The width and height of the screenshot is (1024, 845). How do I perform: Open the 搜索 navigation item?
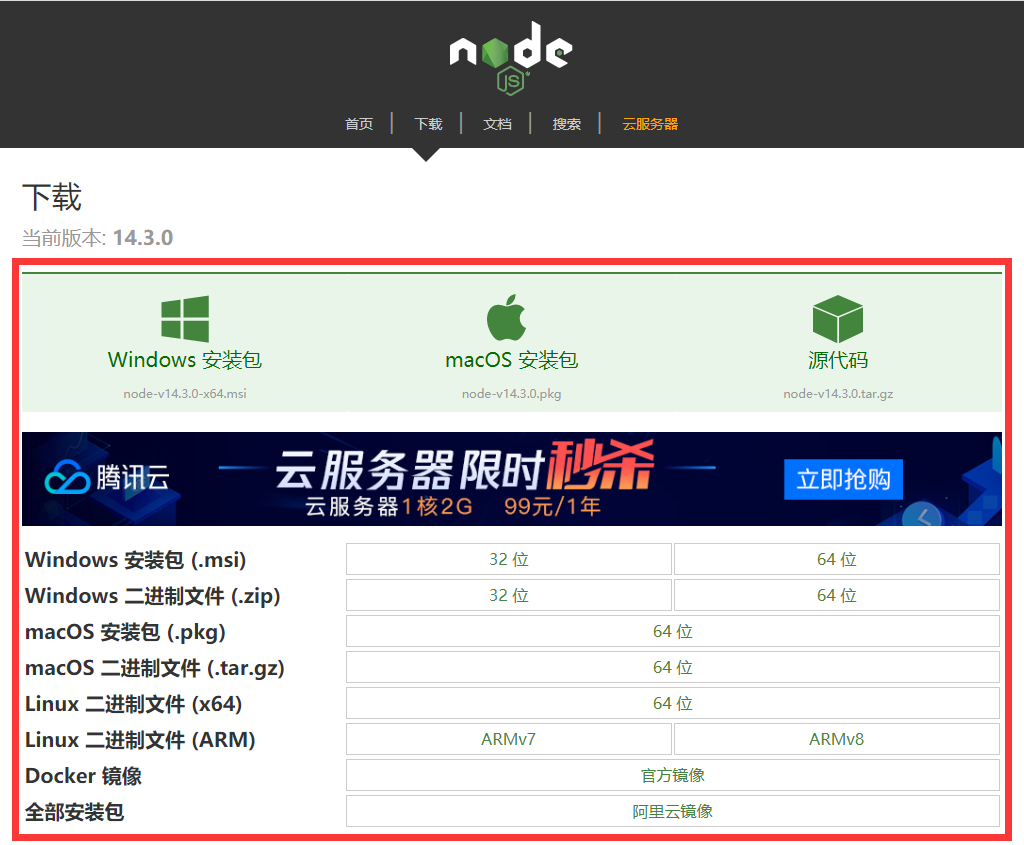(567, 124)
